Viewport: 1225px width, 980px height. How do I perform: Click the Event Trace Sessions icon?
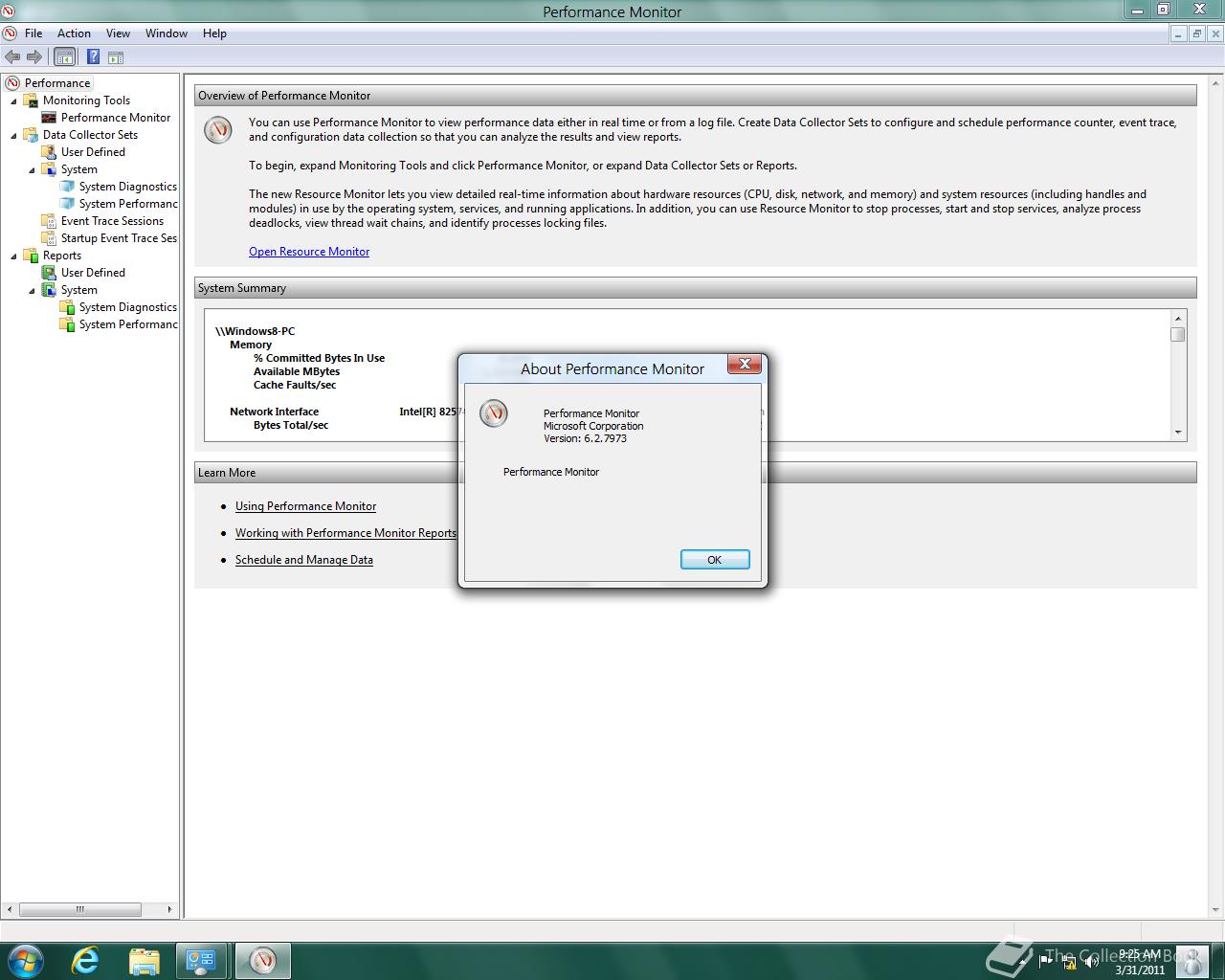[x=49, y=221]
